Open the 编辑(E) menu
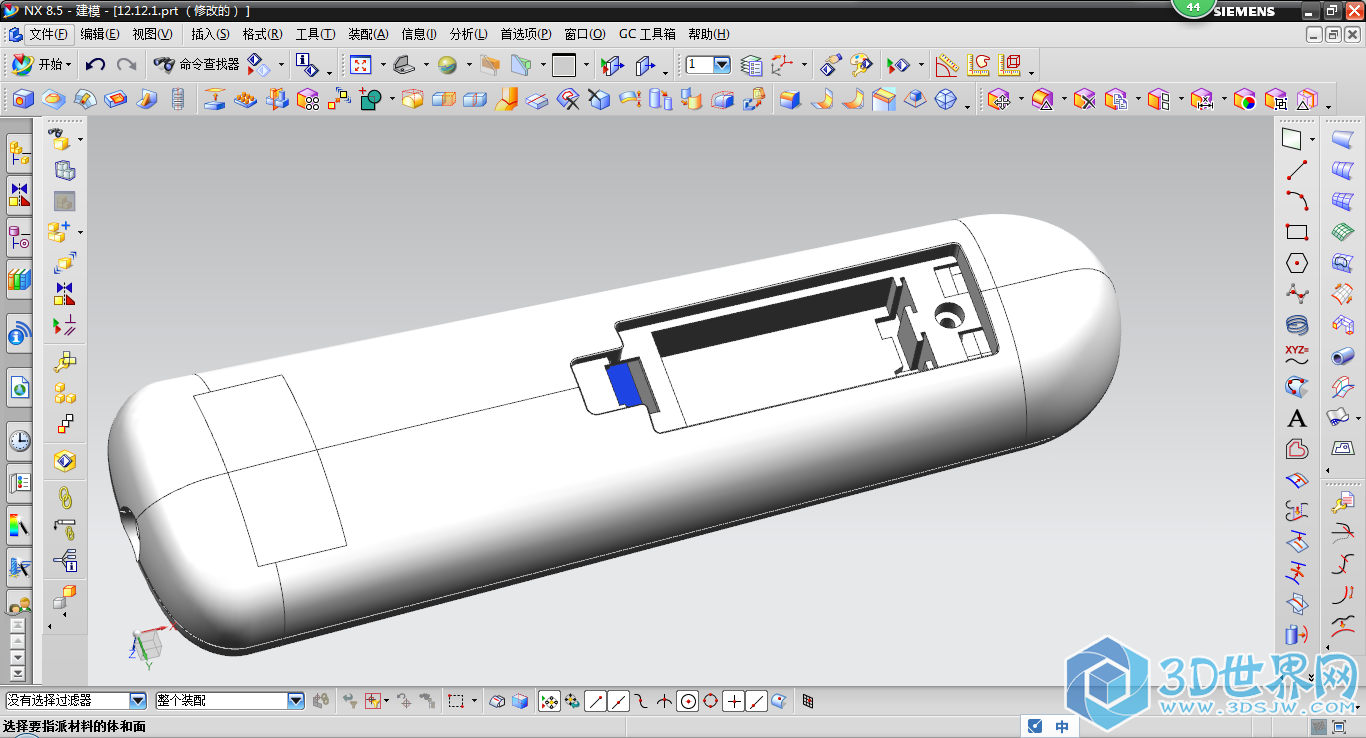The image size is (1366, 738). pos(99,34)
